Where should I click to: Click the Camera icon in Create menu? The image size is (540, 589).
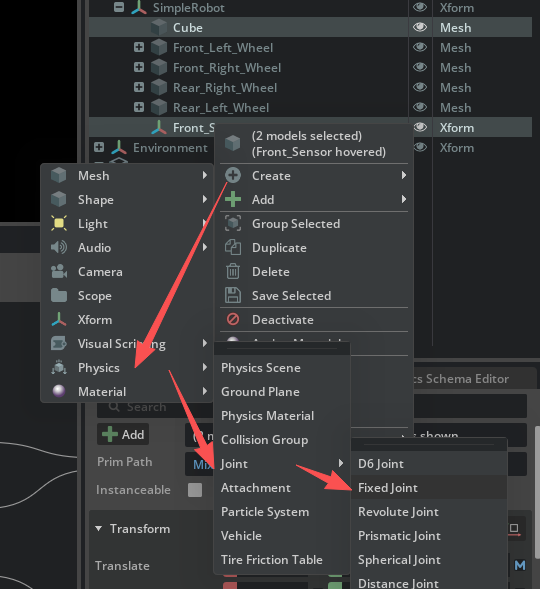coord(59,272)
